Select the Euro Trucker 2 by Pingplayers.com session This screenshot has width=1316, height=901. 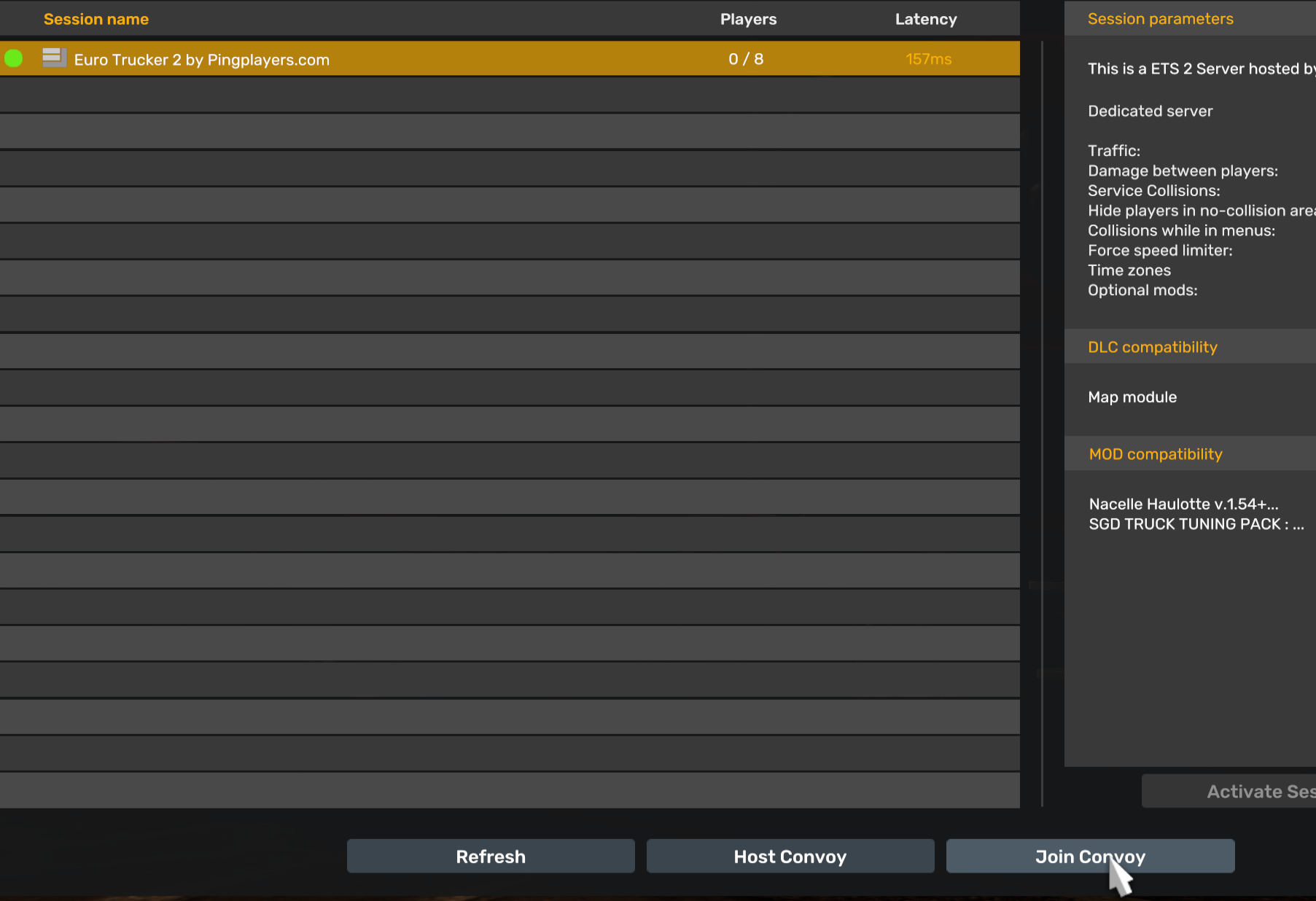click(510, 58)
